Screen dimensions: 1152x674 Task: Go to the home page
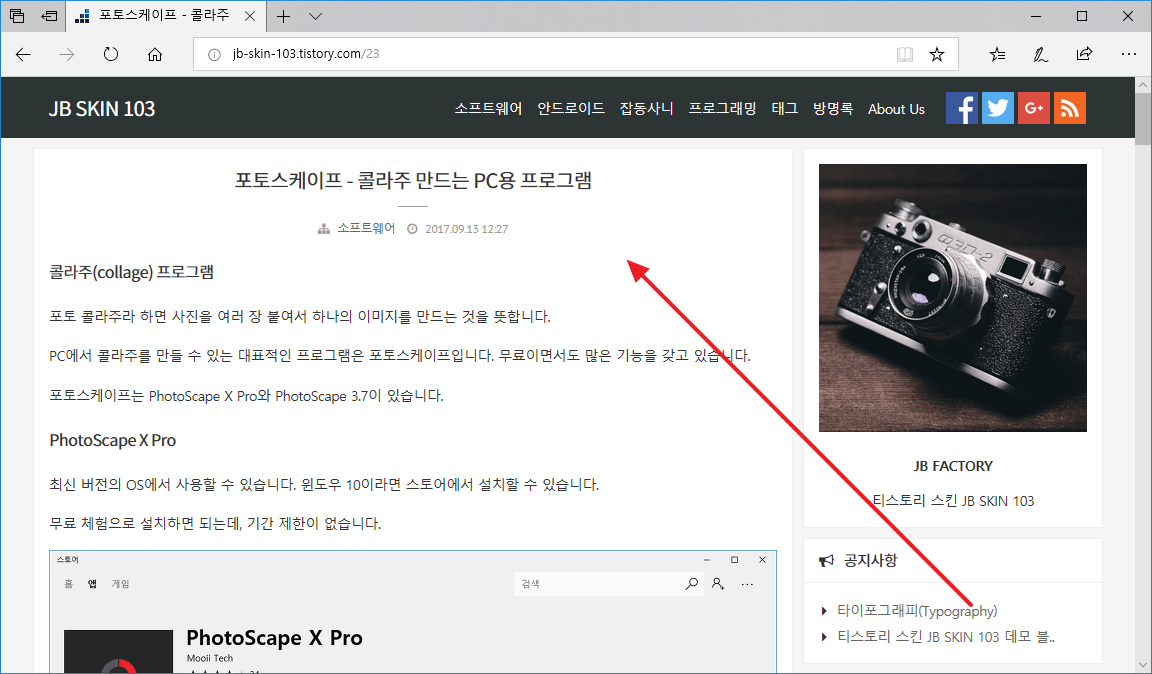(x=154, y=54)
